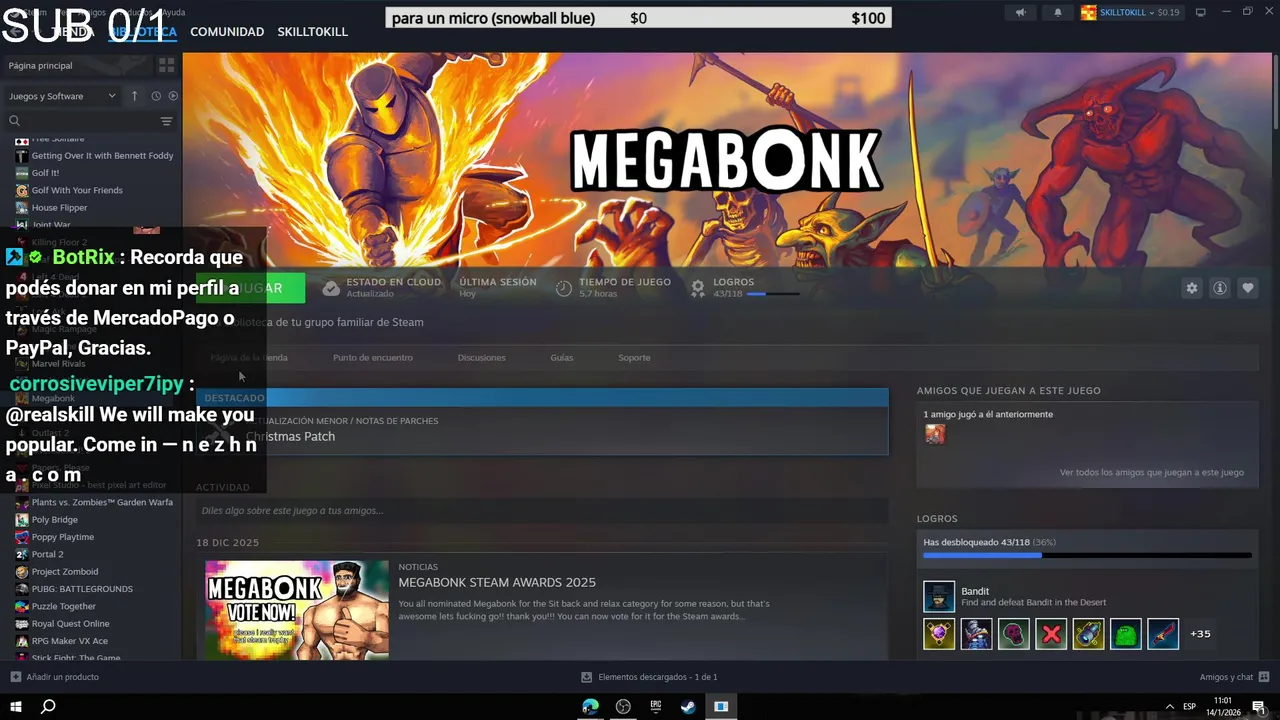This screenshot has width=1280, height=720.
Task: Click the red X achievement icon
Action: click(x=1051, y=634)
